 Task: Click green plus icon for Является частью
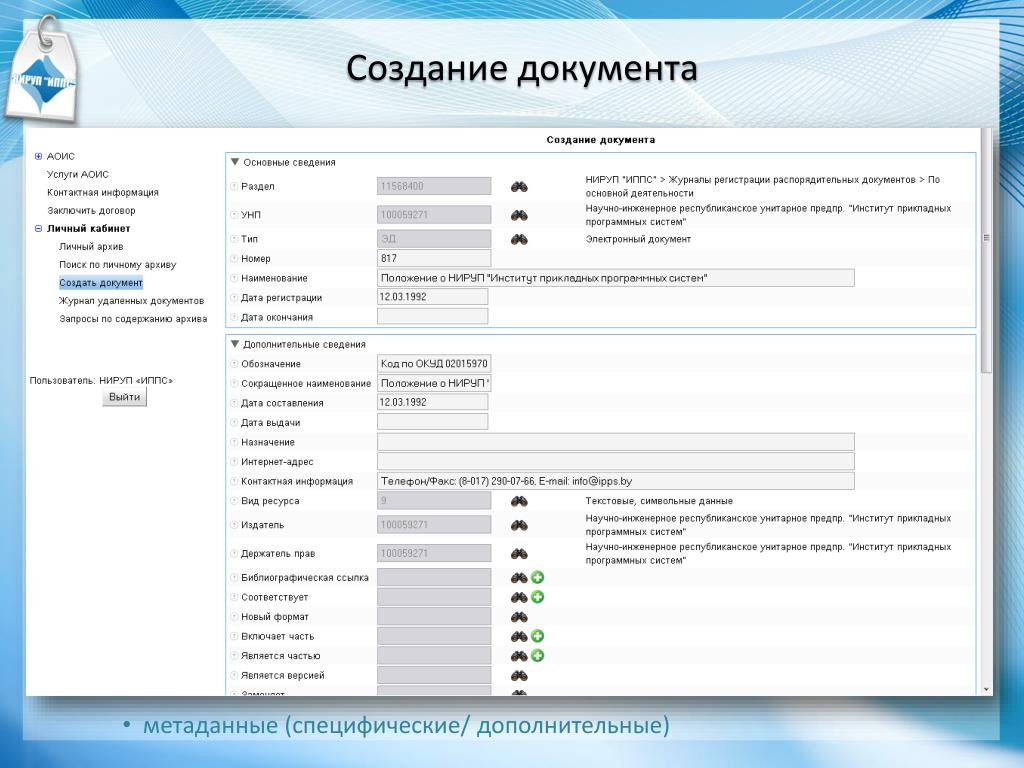click(537, 656)
